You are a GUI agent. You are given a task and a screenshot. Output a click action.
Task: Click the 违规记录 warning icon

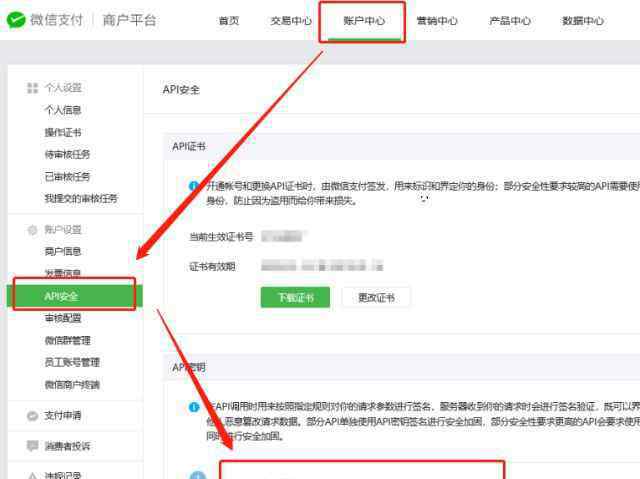32,475
